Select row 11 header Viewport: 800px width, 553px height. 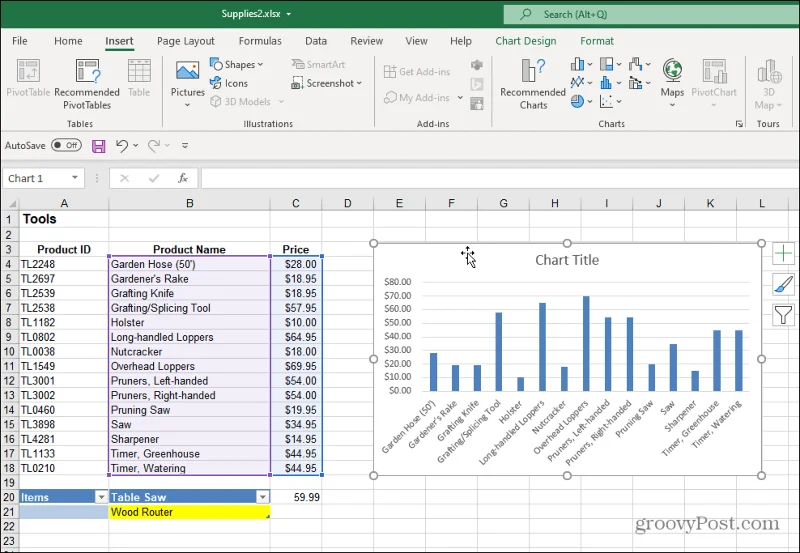coord(9,366)
